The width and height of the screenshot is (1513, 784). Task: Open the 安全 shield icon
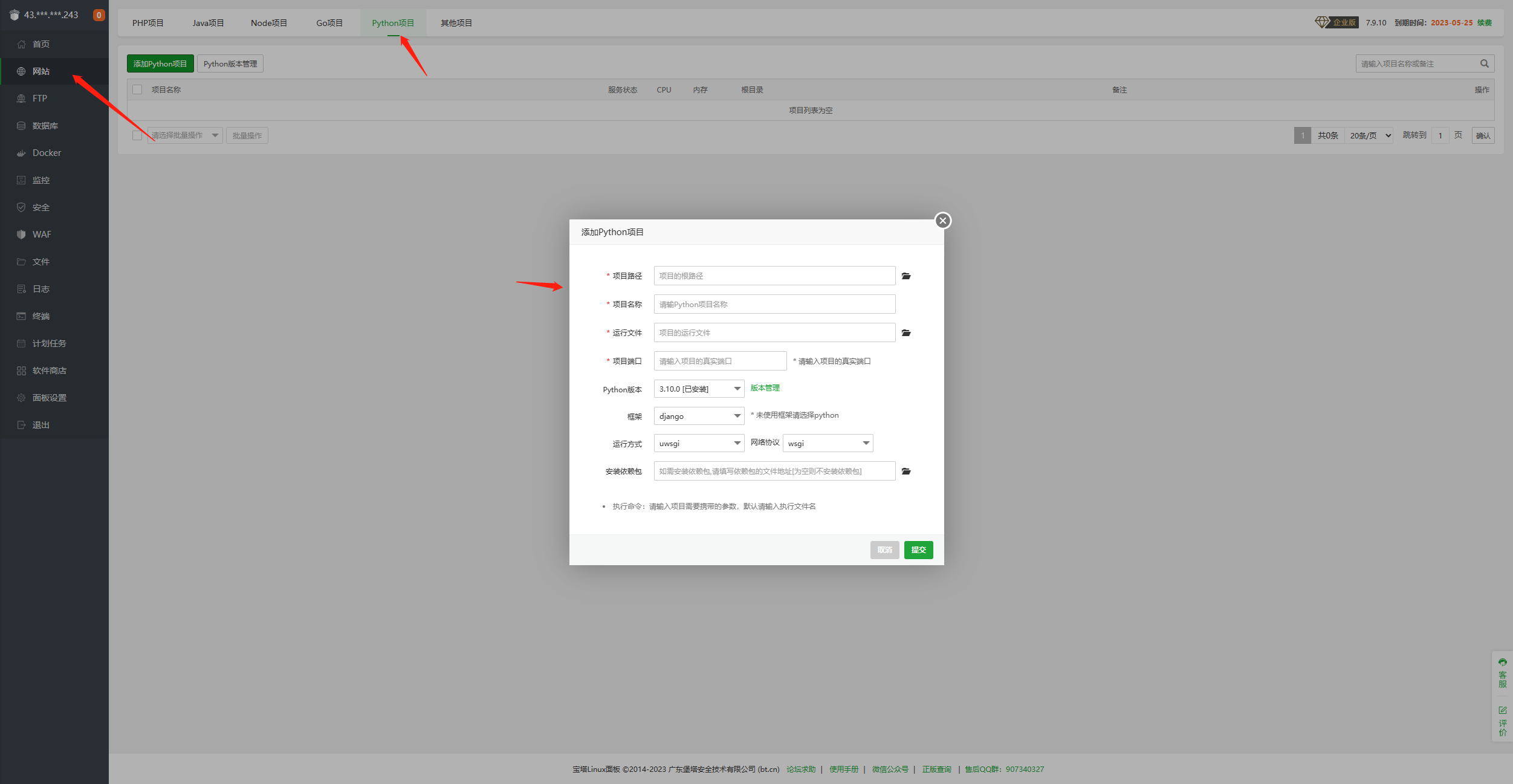pyautogui.click(x=21, y=207)
